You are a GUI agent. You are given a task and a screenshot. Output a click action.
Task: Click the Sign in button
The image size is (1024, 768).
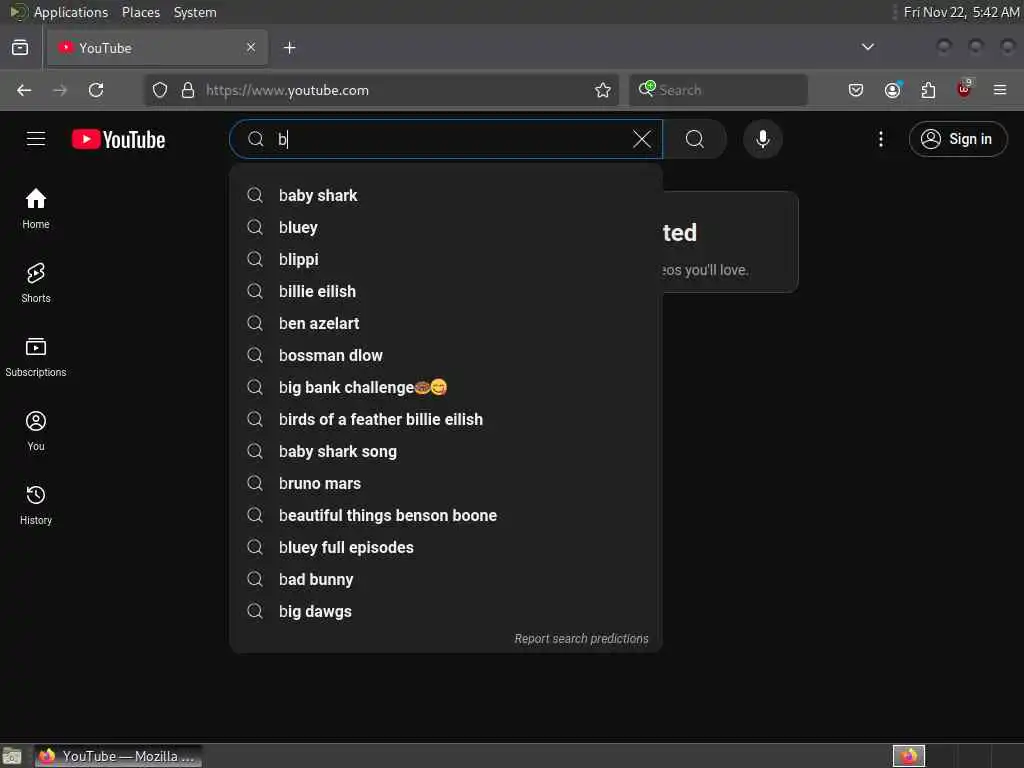958,139
